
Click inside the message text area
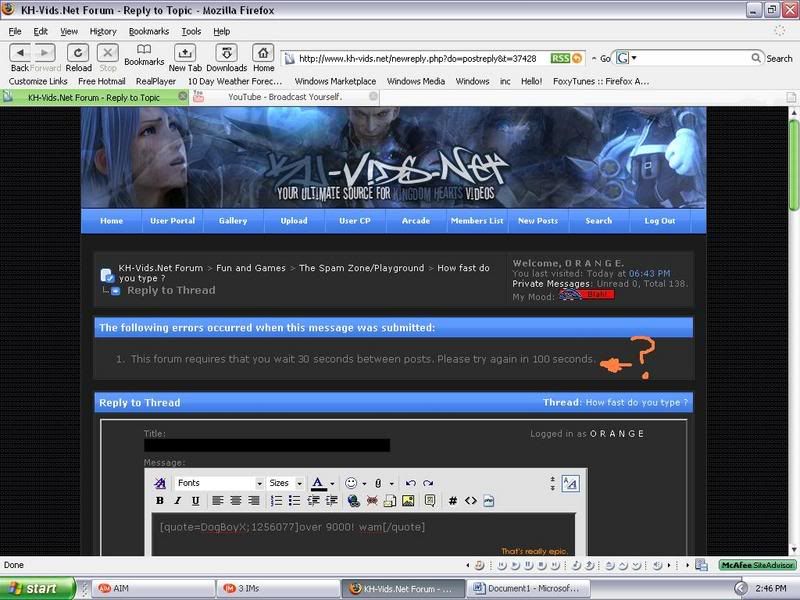click(363, 535)
